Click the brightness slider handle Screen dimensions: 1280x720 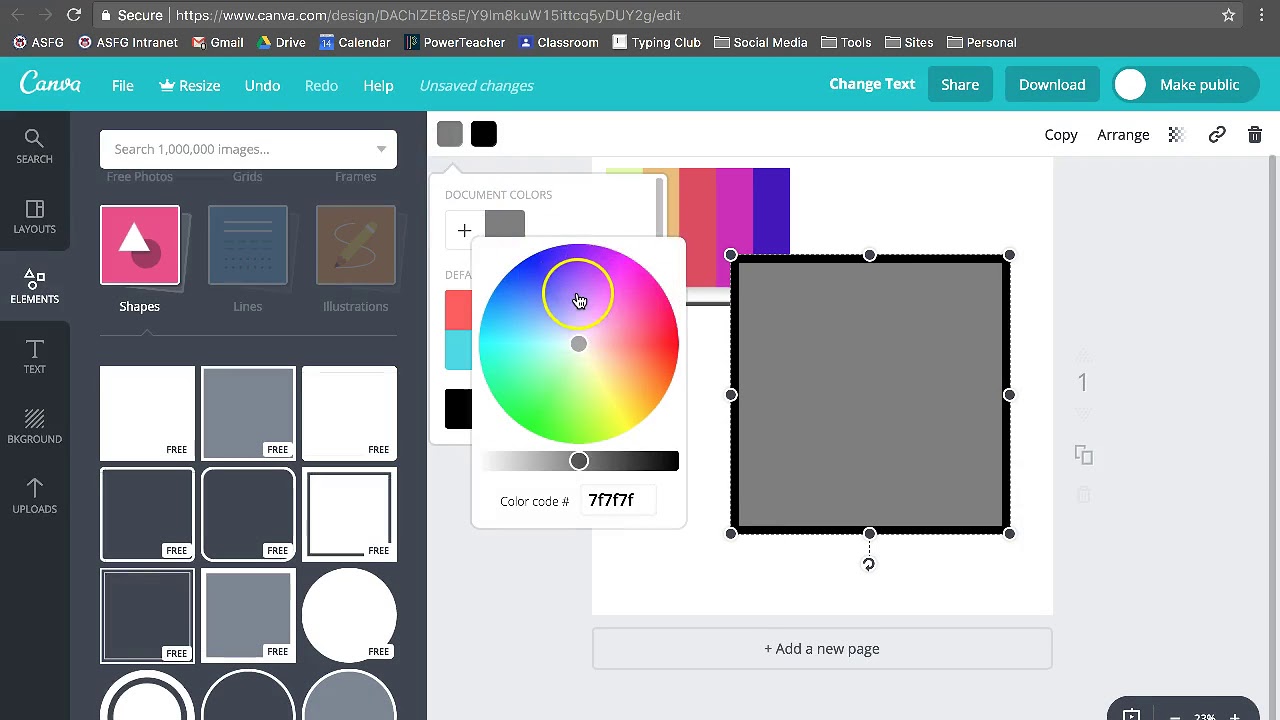tap(579, 461)
